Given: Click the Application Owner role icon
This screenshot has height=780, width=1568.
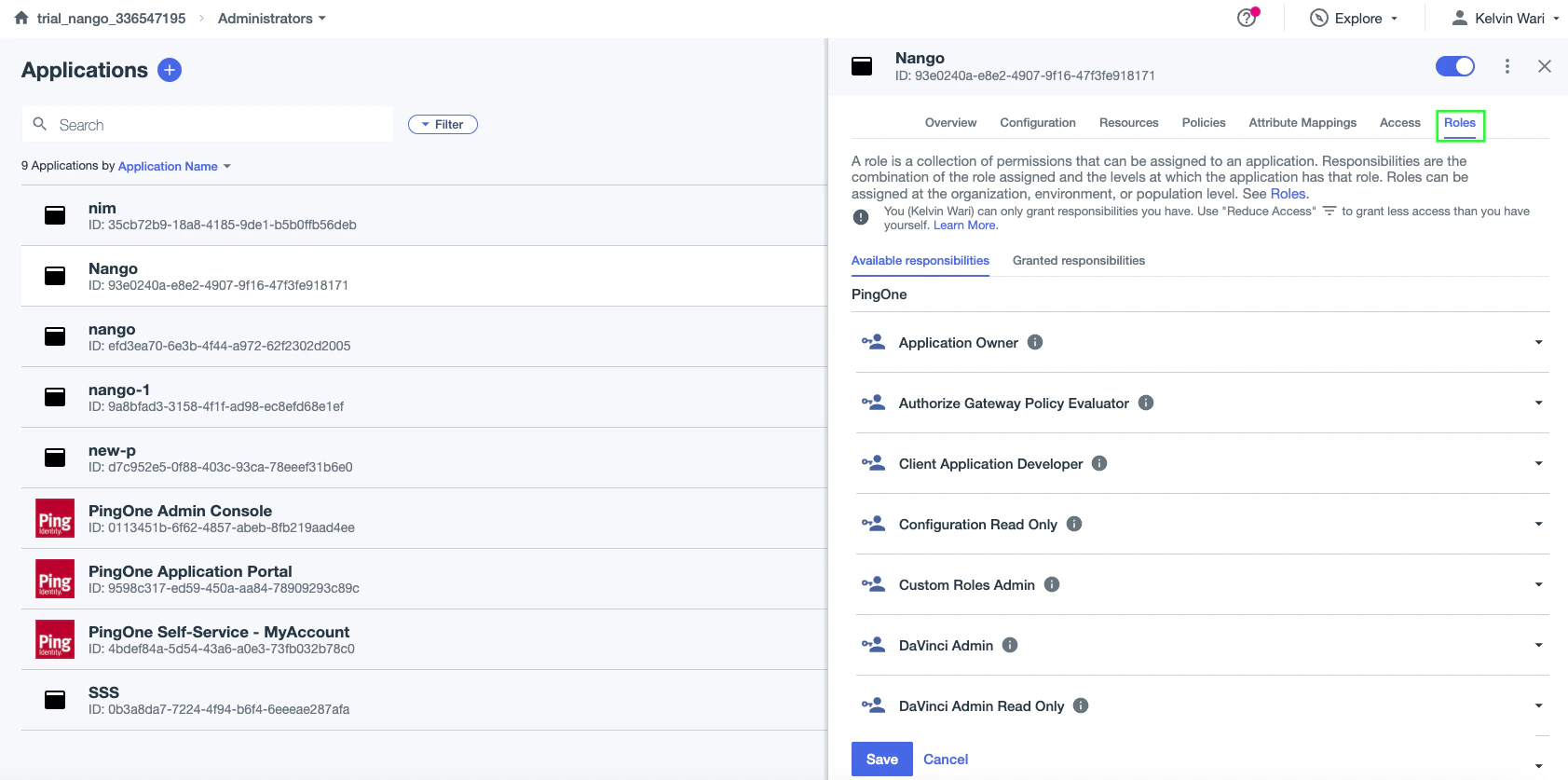Looking at the screenshot, I should 874,342.
